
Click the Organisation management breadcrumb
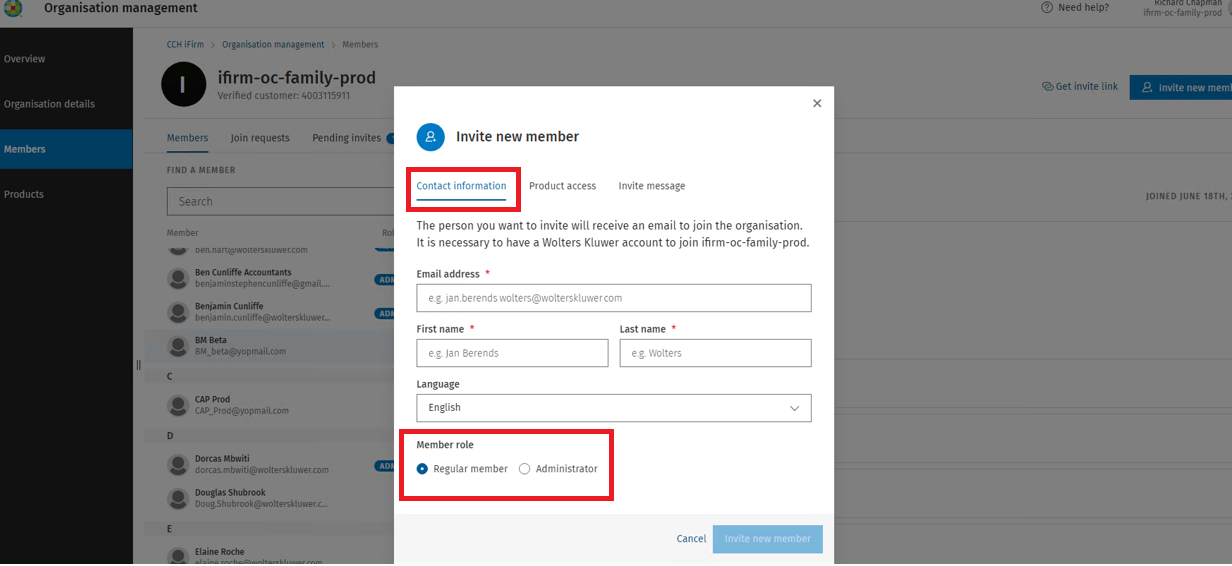coord(273,45)
